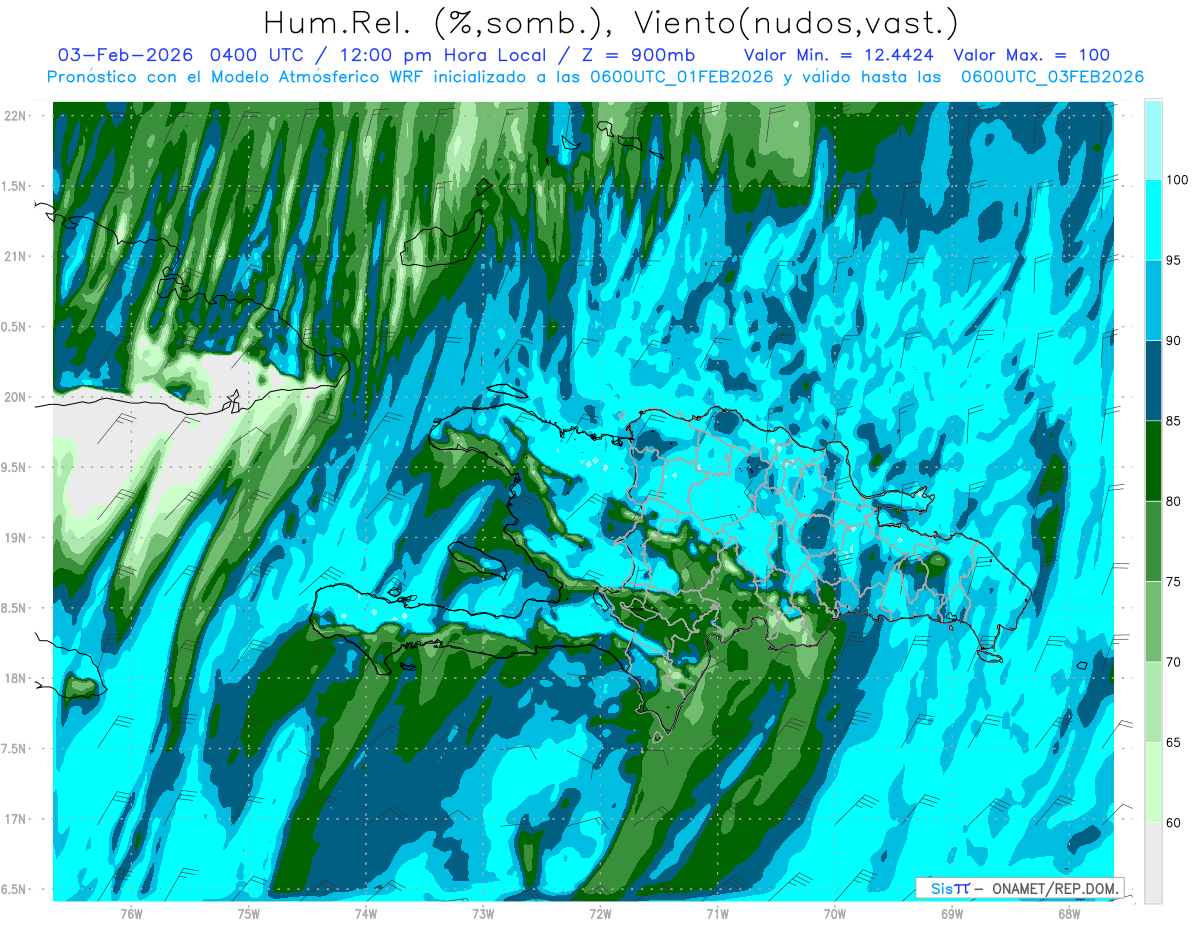
Task: Select the medium green 75–80 color bar segment
Action: [1152, 541]
